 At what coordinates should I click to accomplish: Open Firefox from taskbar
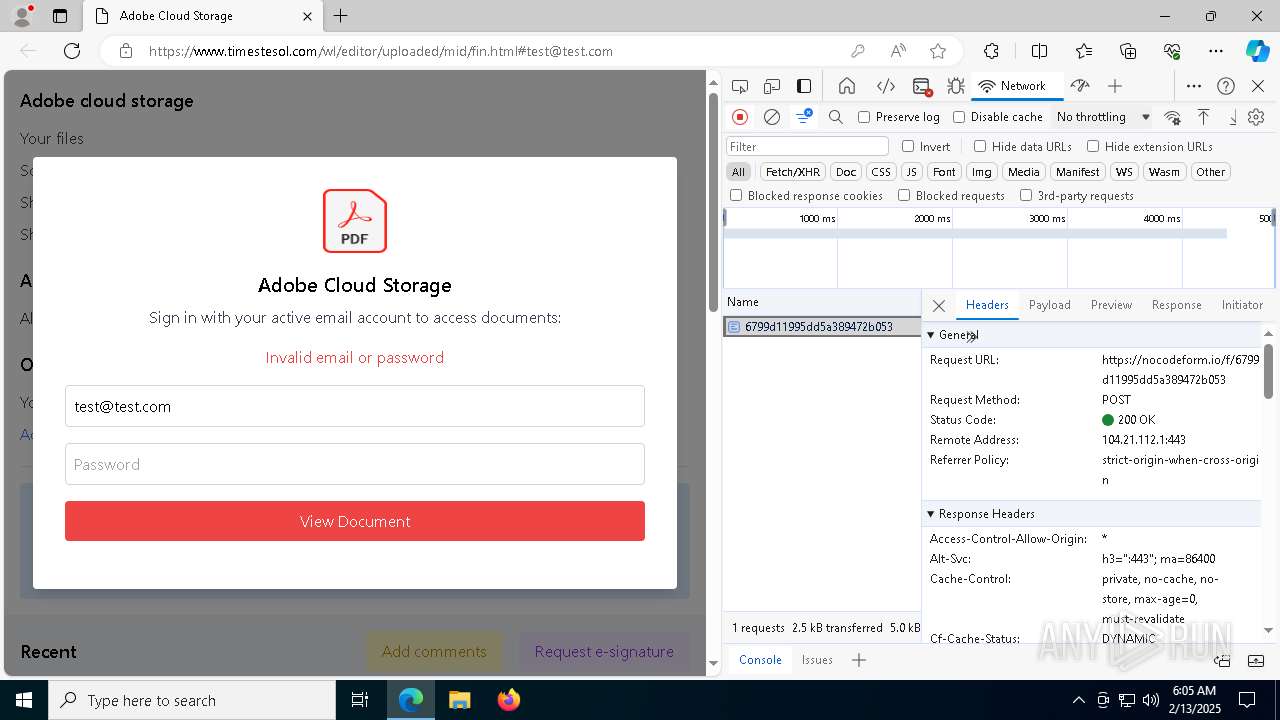pyautogui.click(x=508, y=700)
